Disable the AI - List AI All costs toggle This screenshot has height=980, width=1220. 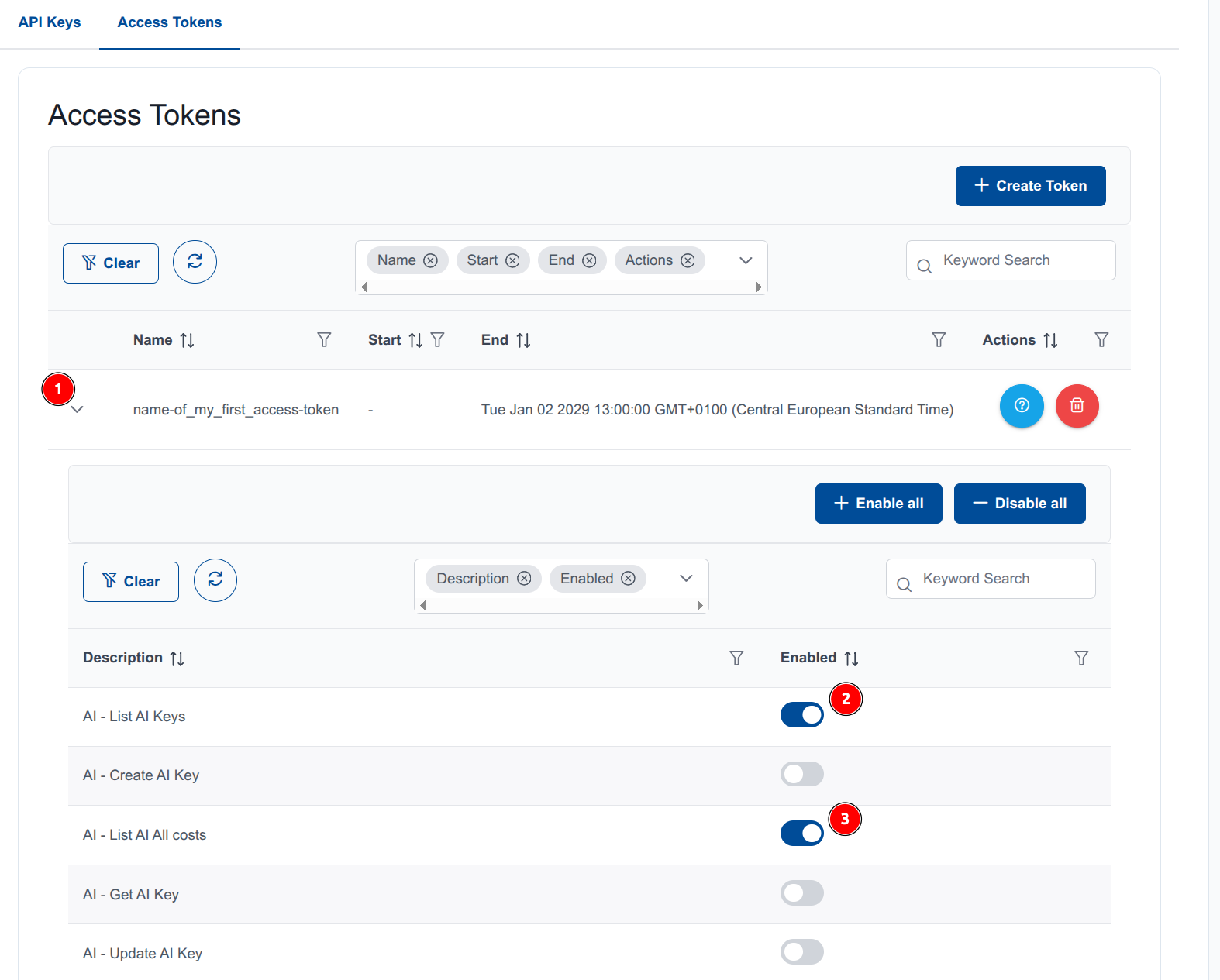pyautogui.click(x=802, y=834)
